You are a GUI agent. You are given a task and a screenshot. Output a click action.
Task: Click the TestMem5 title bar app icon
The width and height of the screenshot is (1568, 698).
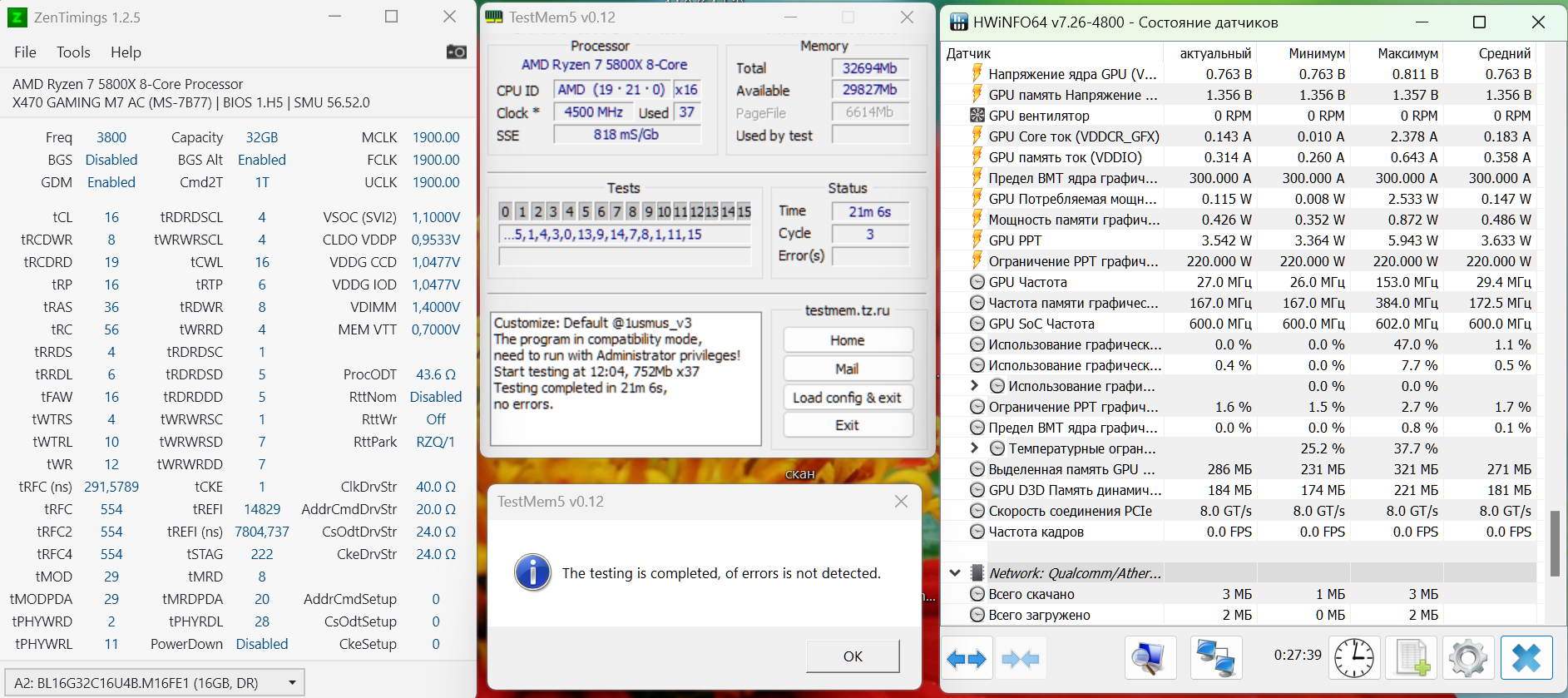coord(494,17)
